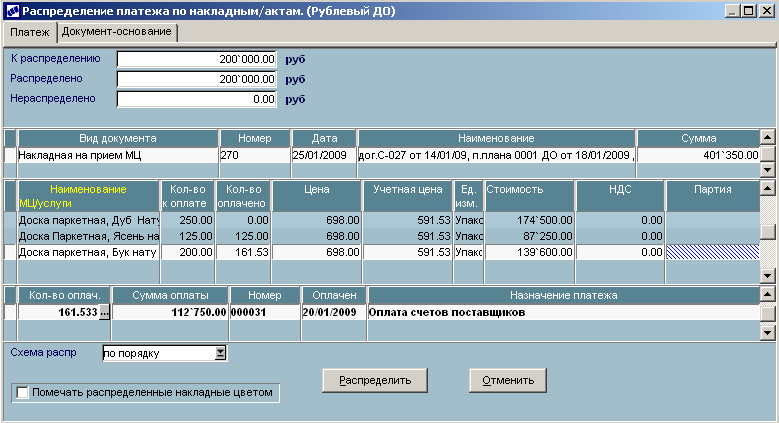Viewport: 779px width, 423px height.
Task: Click the Кол-во к оплате column header
Action: [x=187, y=196]
